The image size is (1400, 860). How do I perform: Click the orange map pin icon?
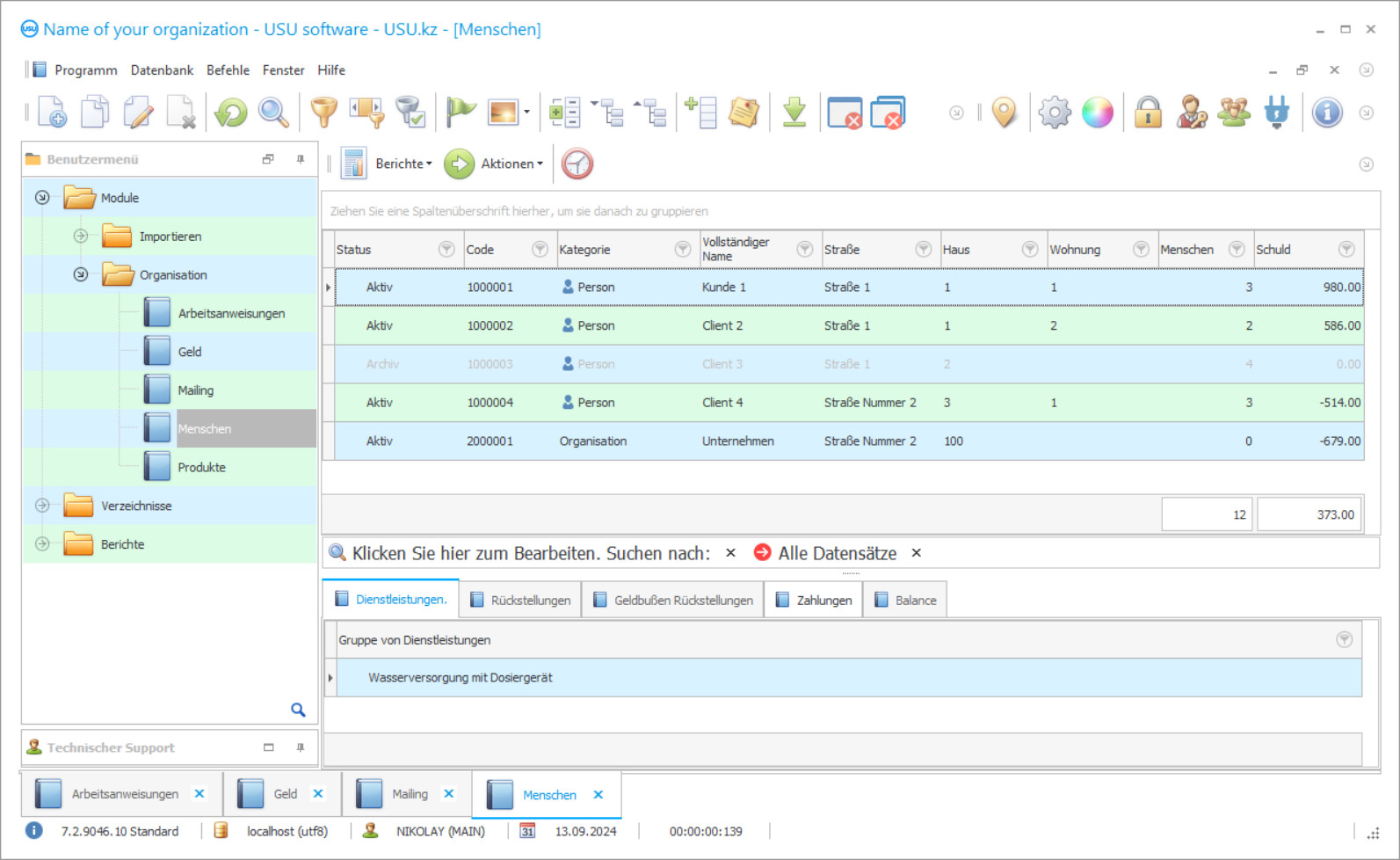point(1004,113)
